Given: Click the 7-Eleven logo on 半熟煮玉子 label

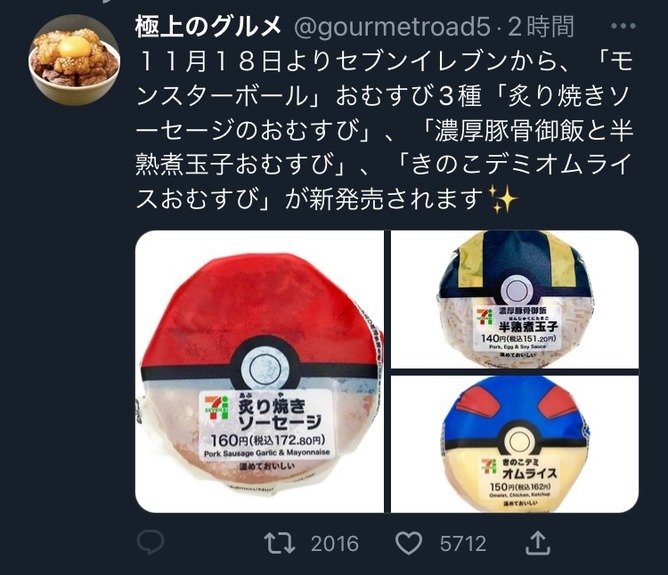Looking at the screenshot, I should 485,316.
